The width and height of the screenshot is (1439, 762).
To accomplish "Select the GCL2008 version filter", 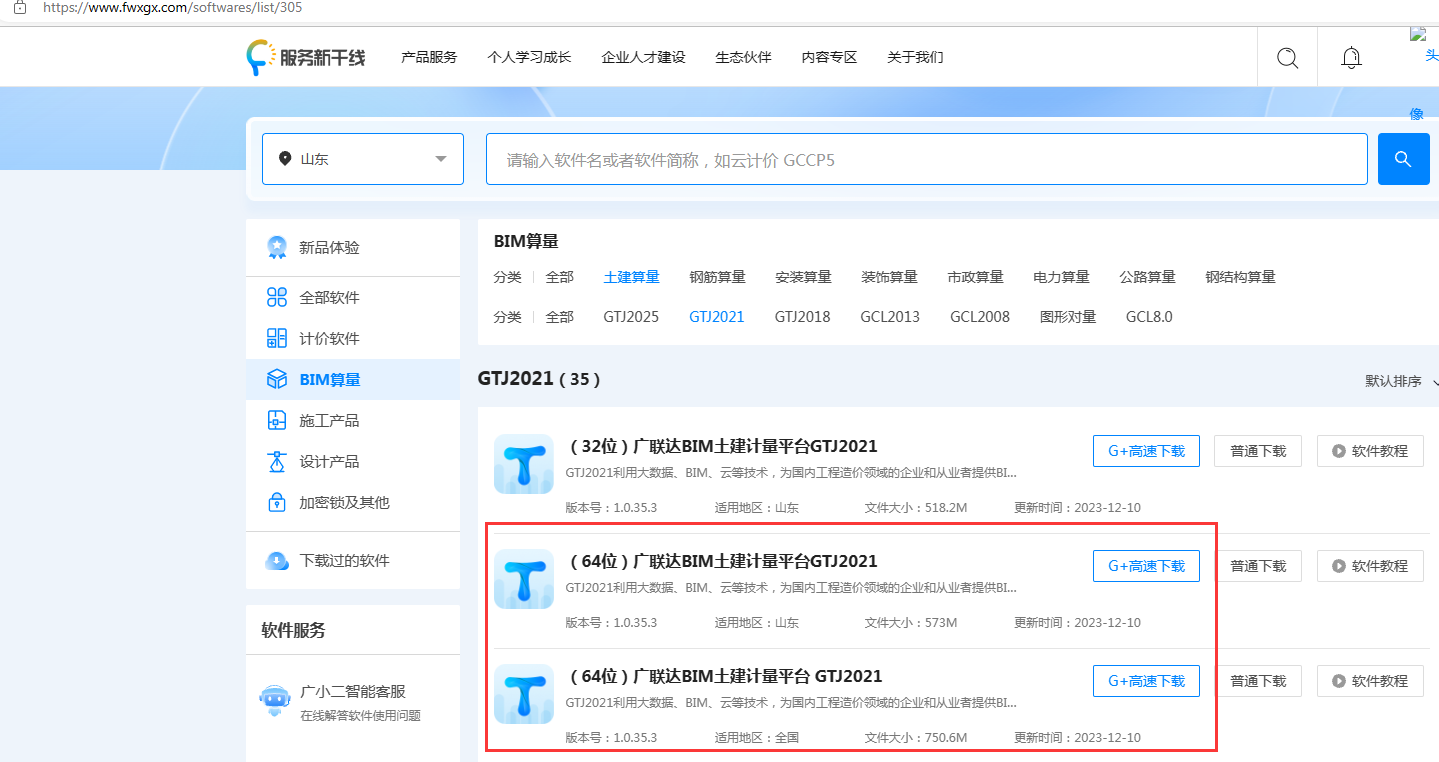I will click(980, 317).
